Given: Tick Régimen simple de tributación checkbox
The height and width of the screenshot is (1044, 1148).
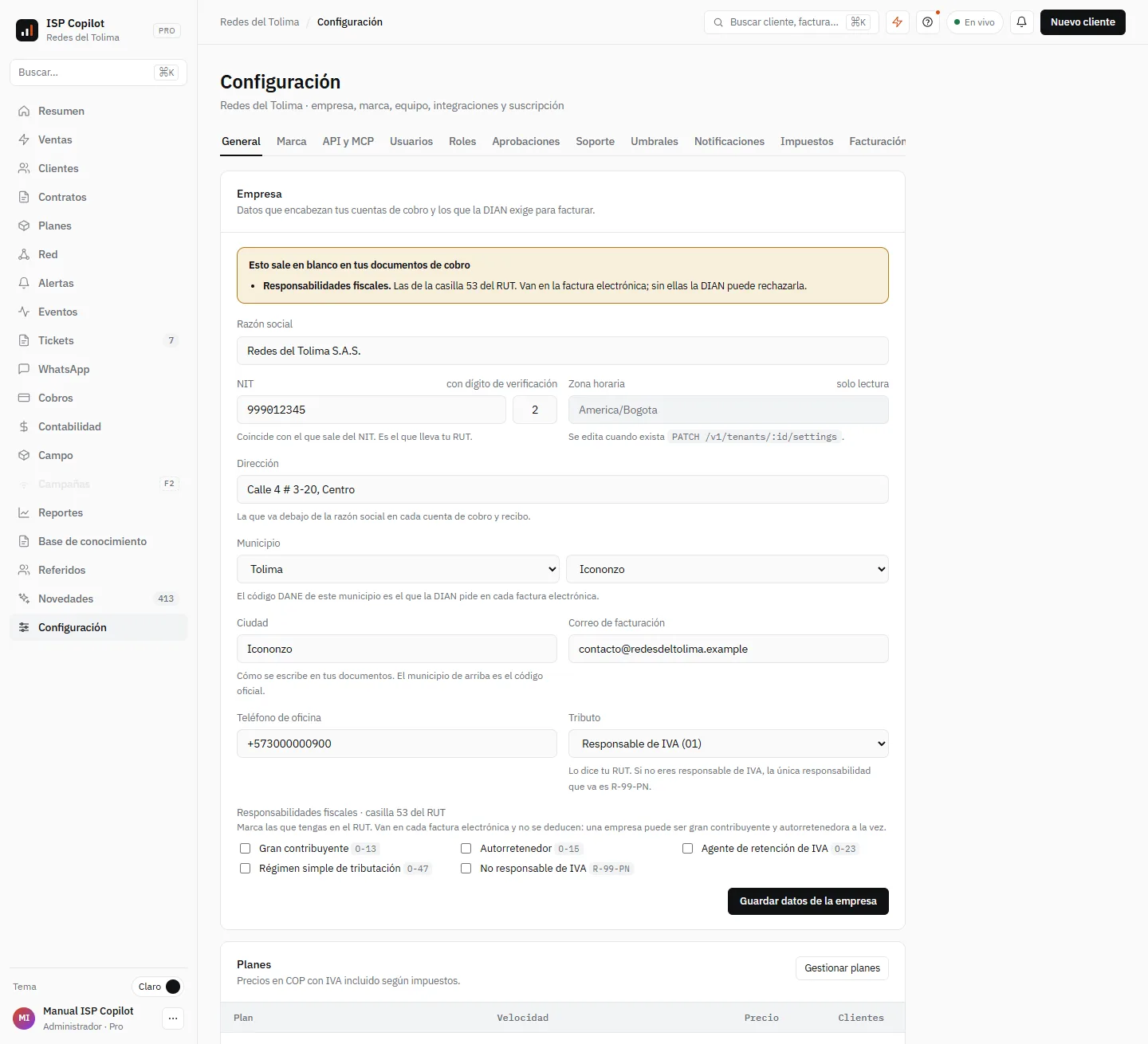Looking at the screenshot, I should point(246,869).
